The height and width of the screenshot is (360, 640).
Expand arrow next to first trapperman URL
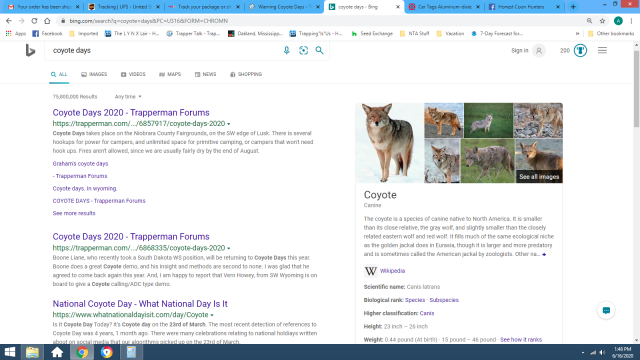(x=229, y=124)
